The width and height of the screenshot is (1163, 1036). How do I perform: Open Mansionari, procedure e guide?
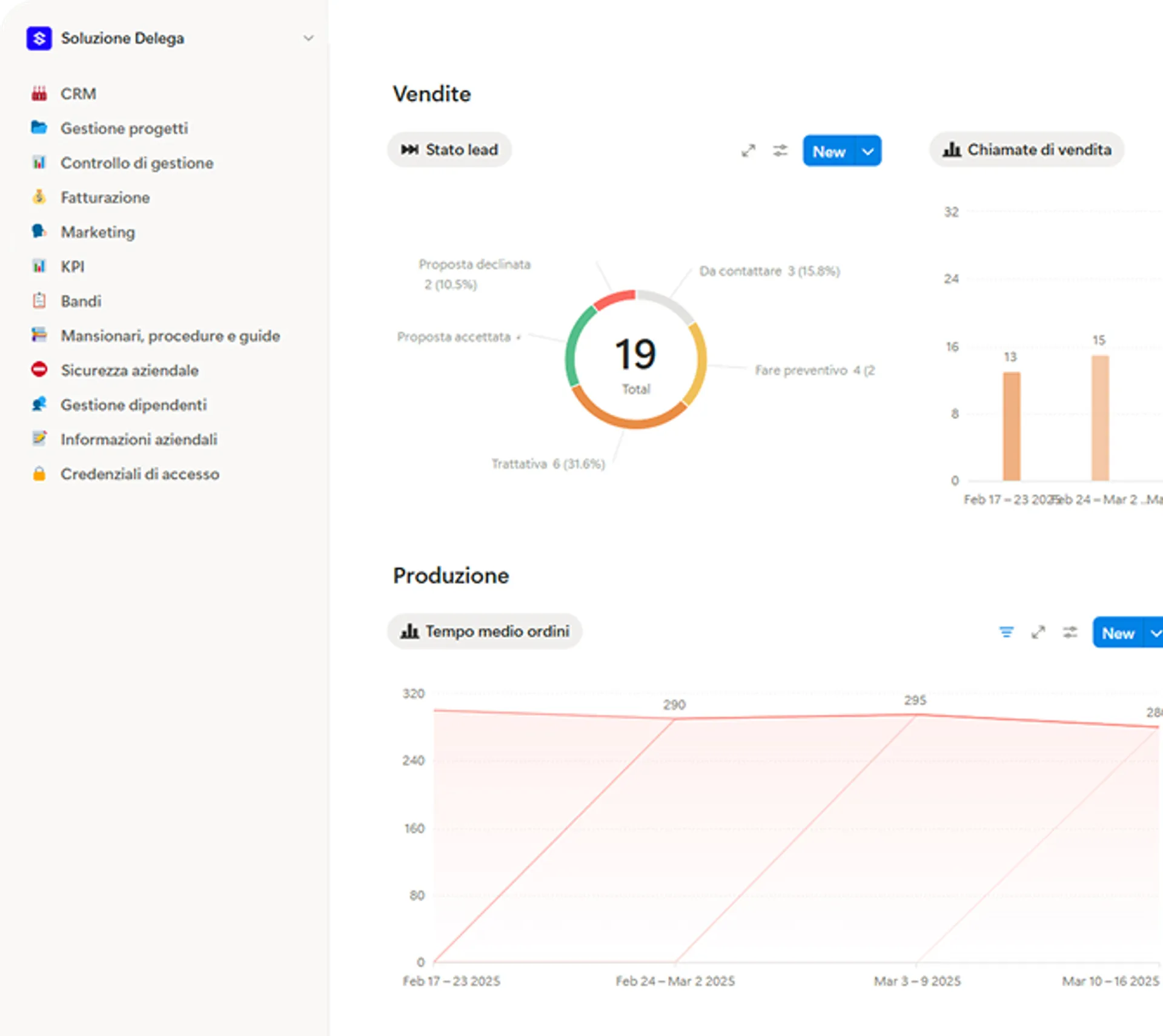170,335
